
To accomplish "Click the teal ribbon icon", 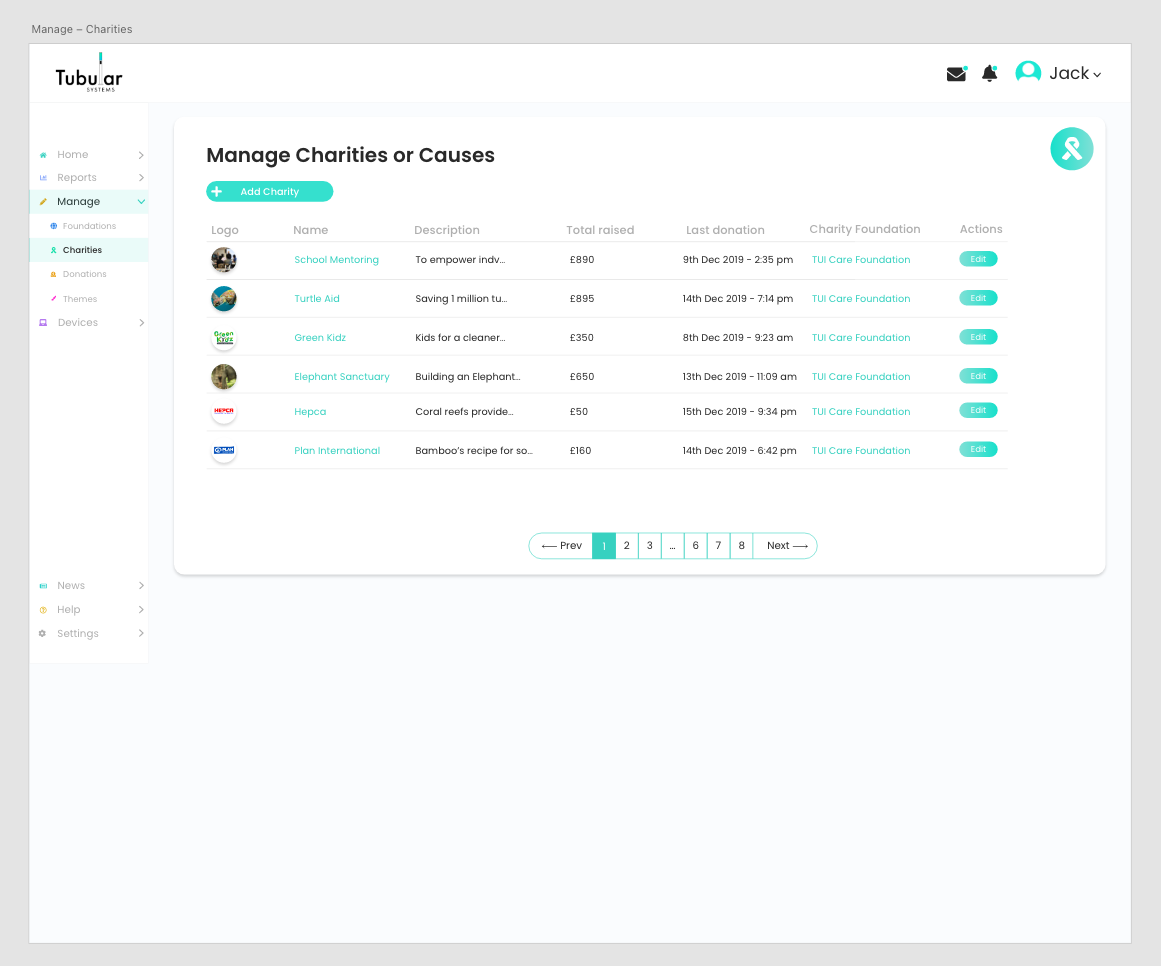I will tap(1071, 149).
